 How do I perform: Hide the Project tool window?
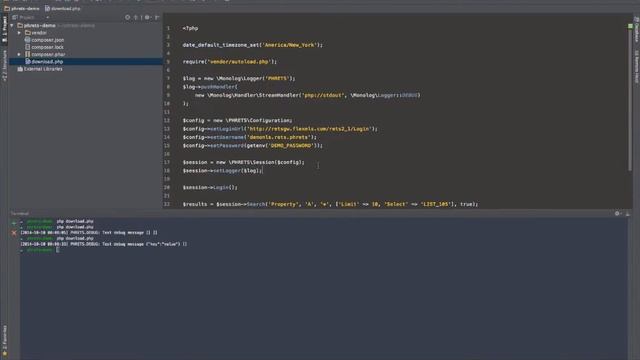point(157,18)
